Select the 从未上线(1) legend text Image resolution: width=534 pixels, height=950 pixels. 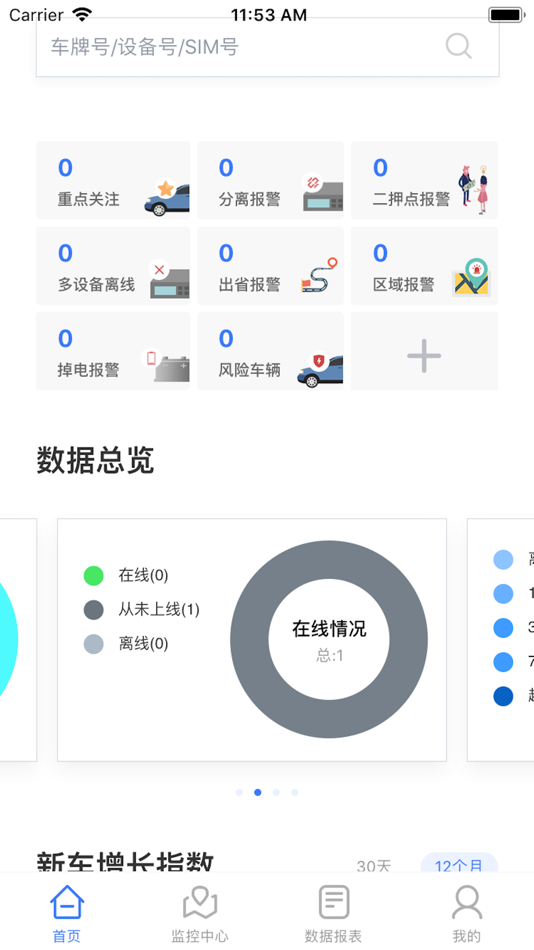click(159, 610)
